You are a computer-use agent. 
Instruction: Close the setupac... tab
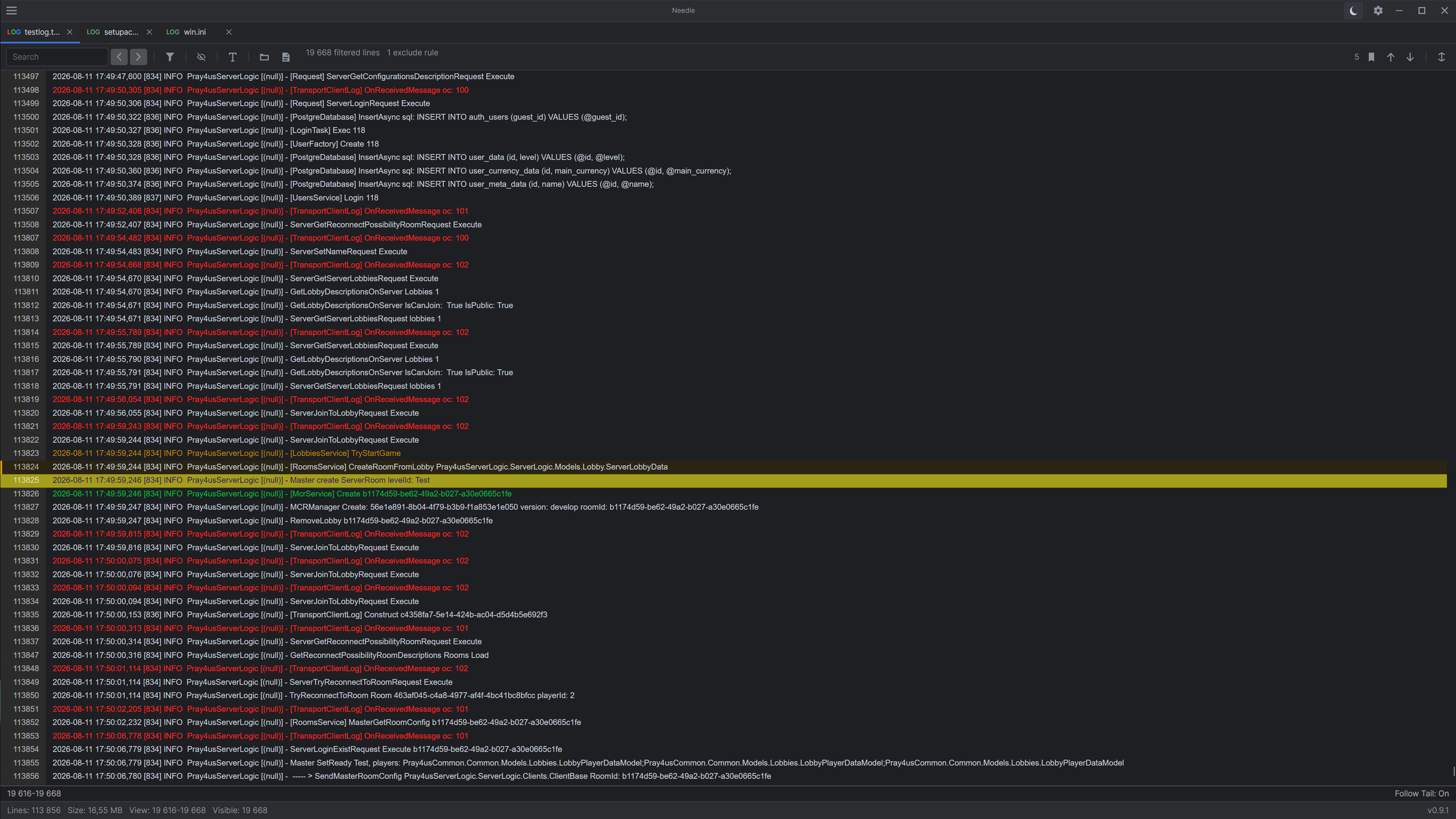(149, 32)
